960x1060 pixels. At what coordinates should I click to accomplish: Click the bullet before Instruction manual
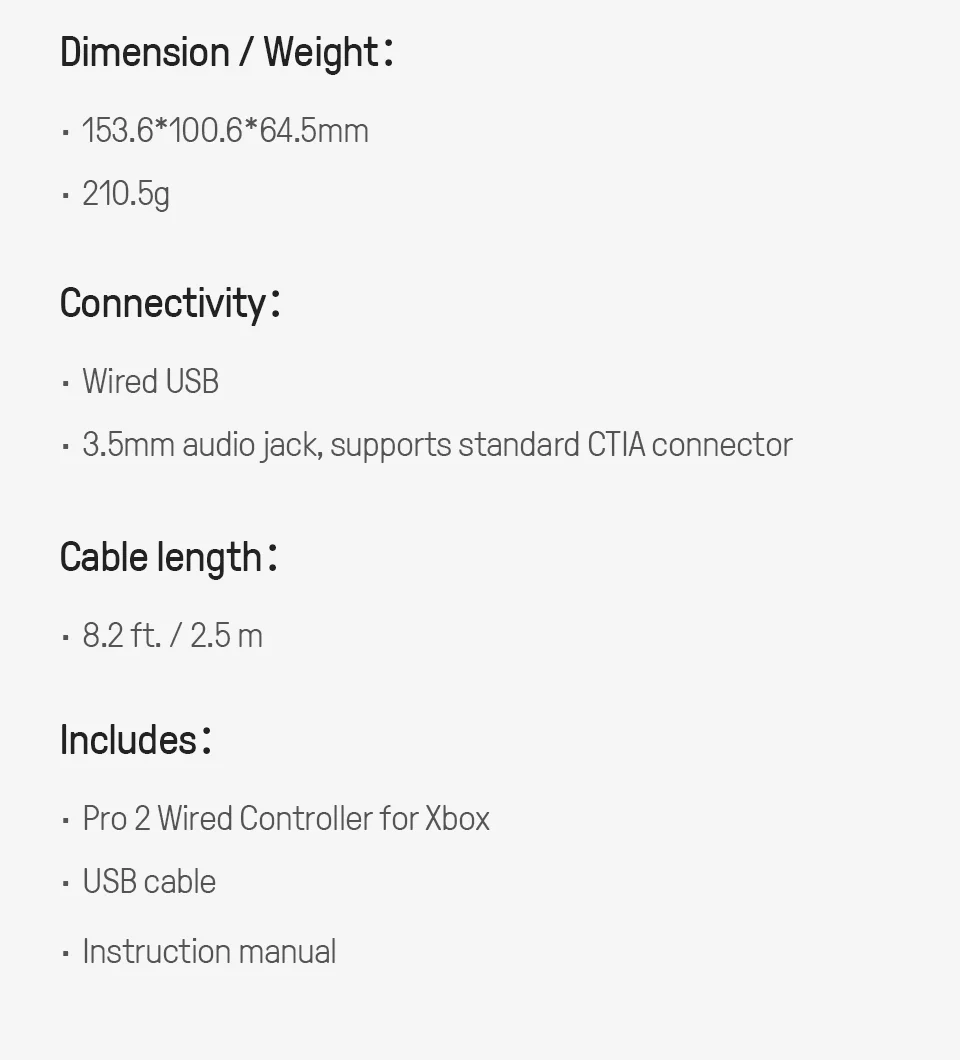click(x=65, y=954)
